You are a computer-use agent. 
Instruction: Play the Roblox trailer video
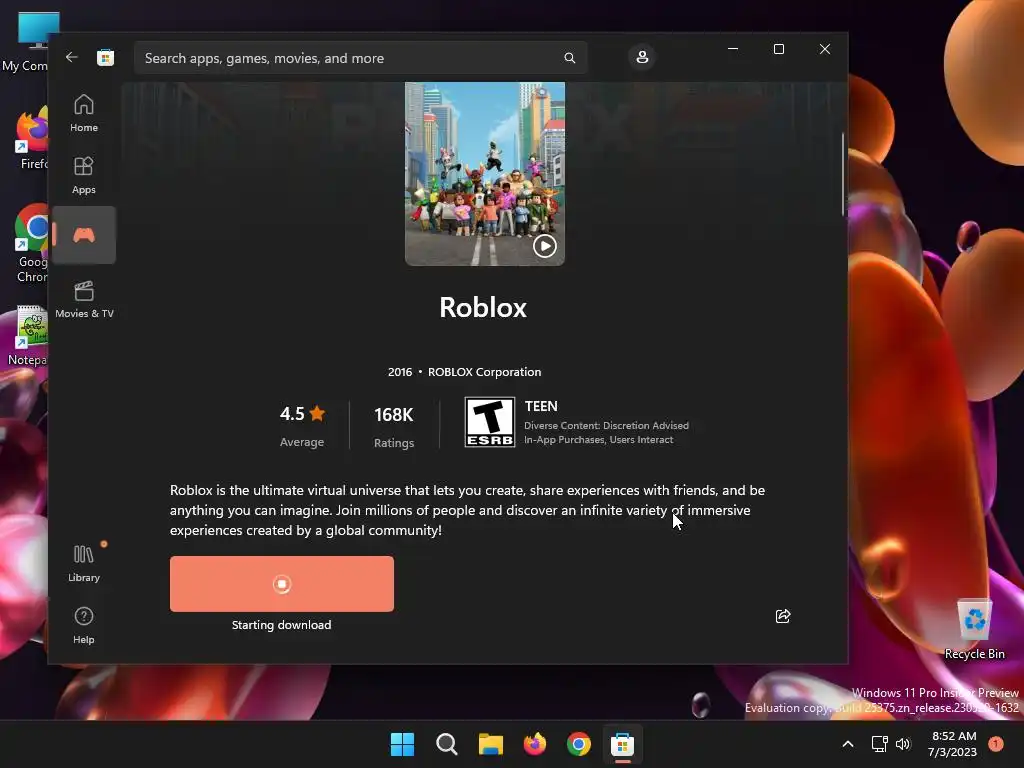(545, 246)
